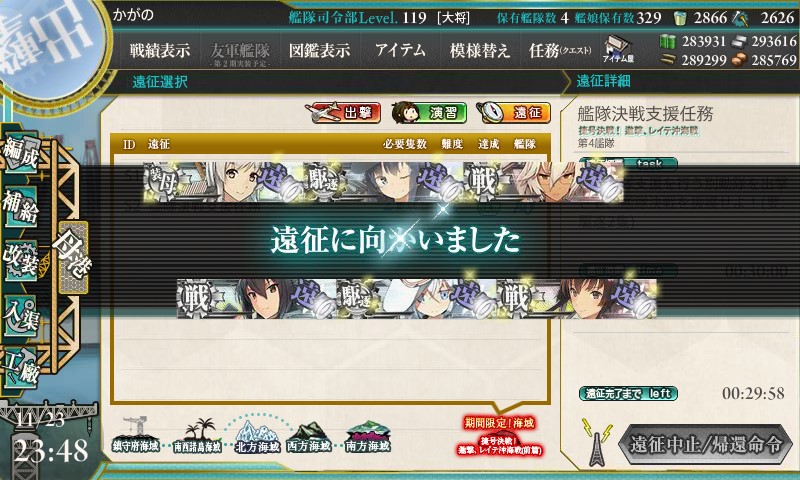Select the 鎮守府海域 map area icon

click(x=135, y=435)
